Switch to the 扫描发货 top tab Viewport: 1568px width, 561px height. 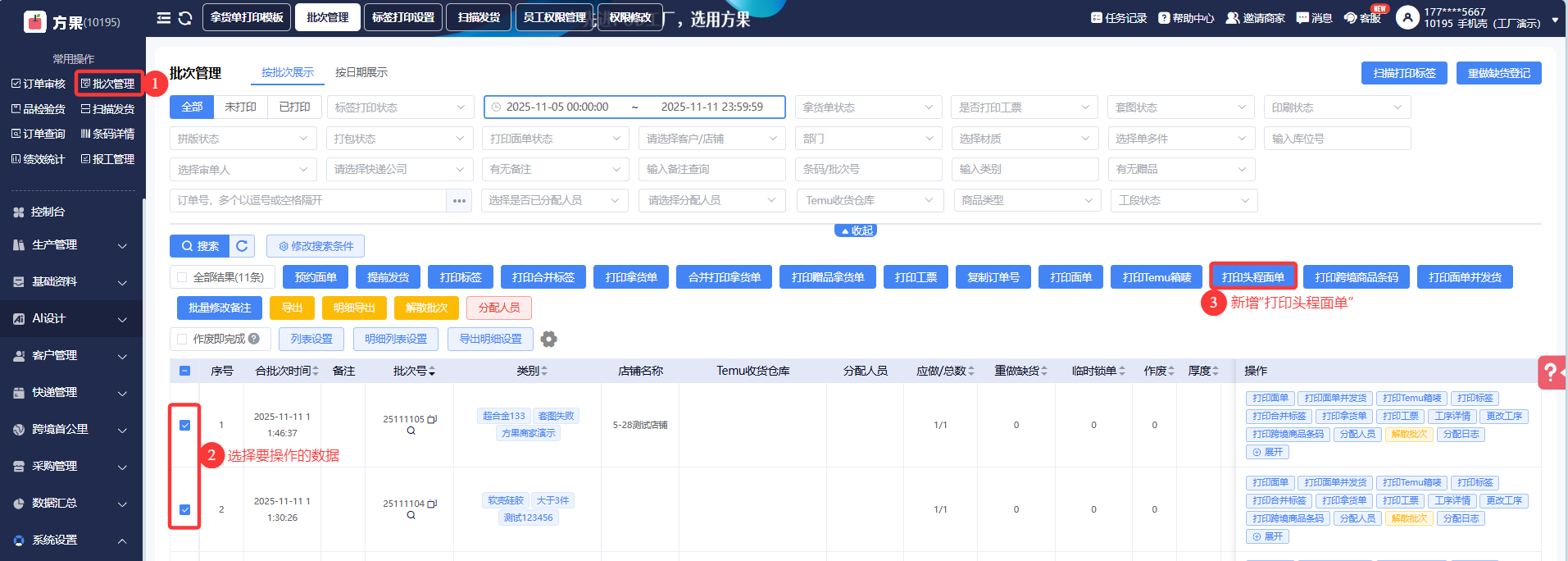pyautogui.click(x=479, y=17)
